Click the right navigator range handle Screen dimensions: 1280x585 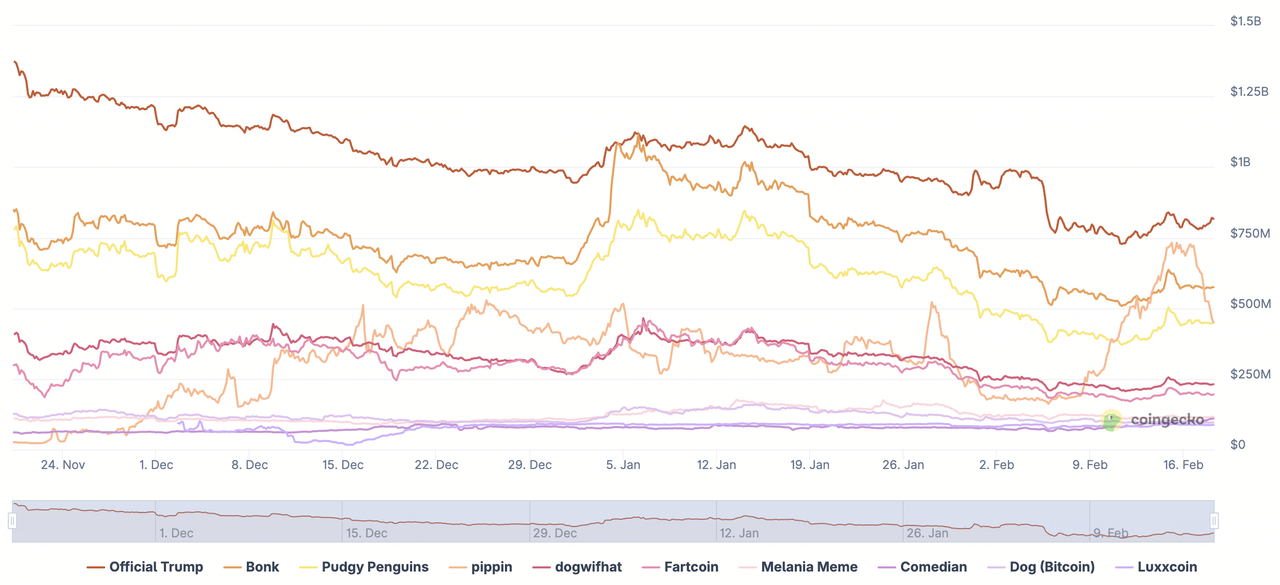pyautogui.click(x=1214, y=521)
